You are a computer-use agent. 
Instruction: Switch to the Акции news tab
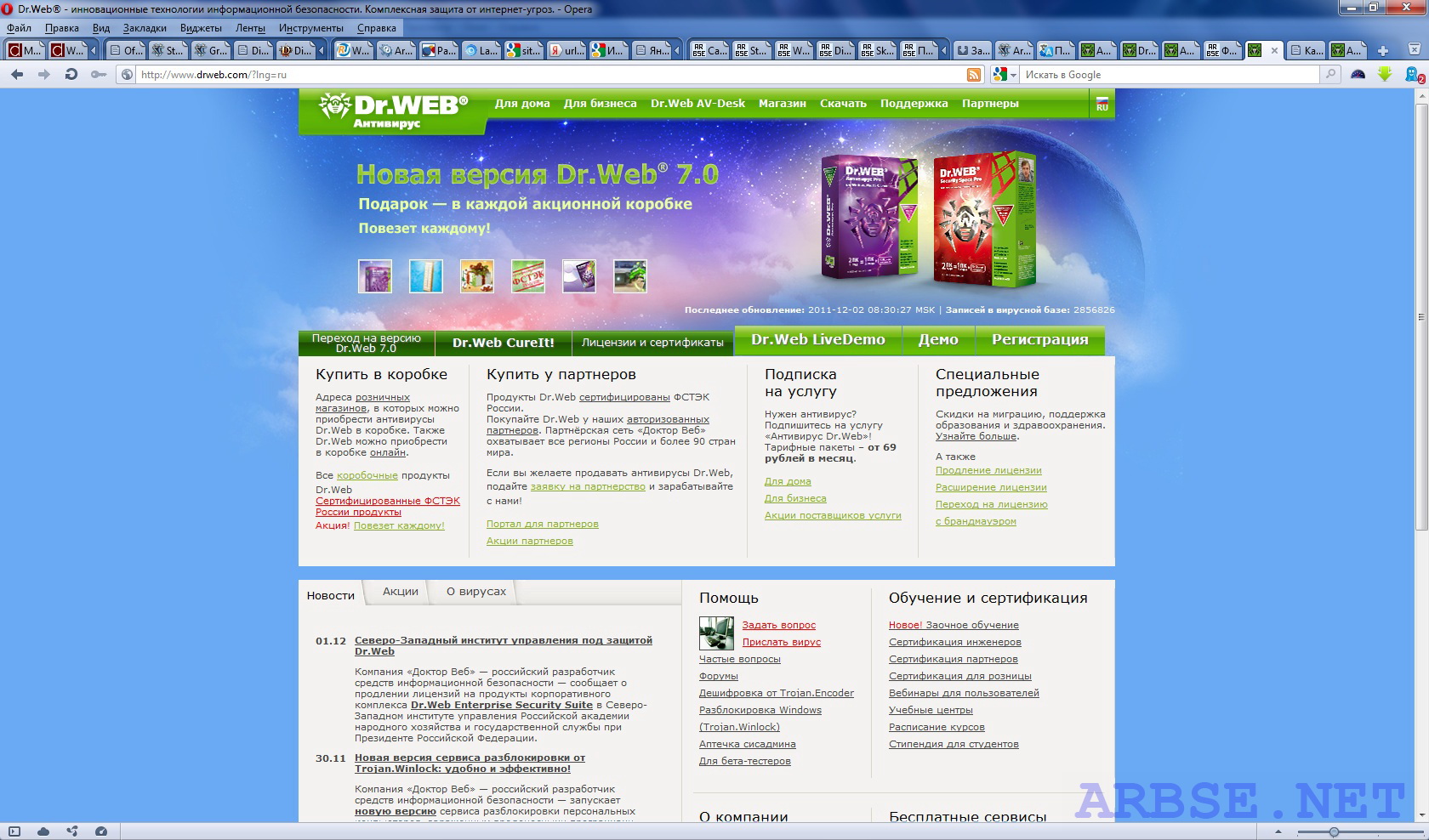click(x=400, y=592)
